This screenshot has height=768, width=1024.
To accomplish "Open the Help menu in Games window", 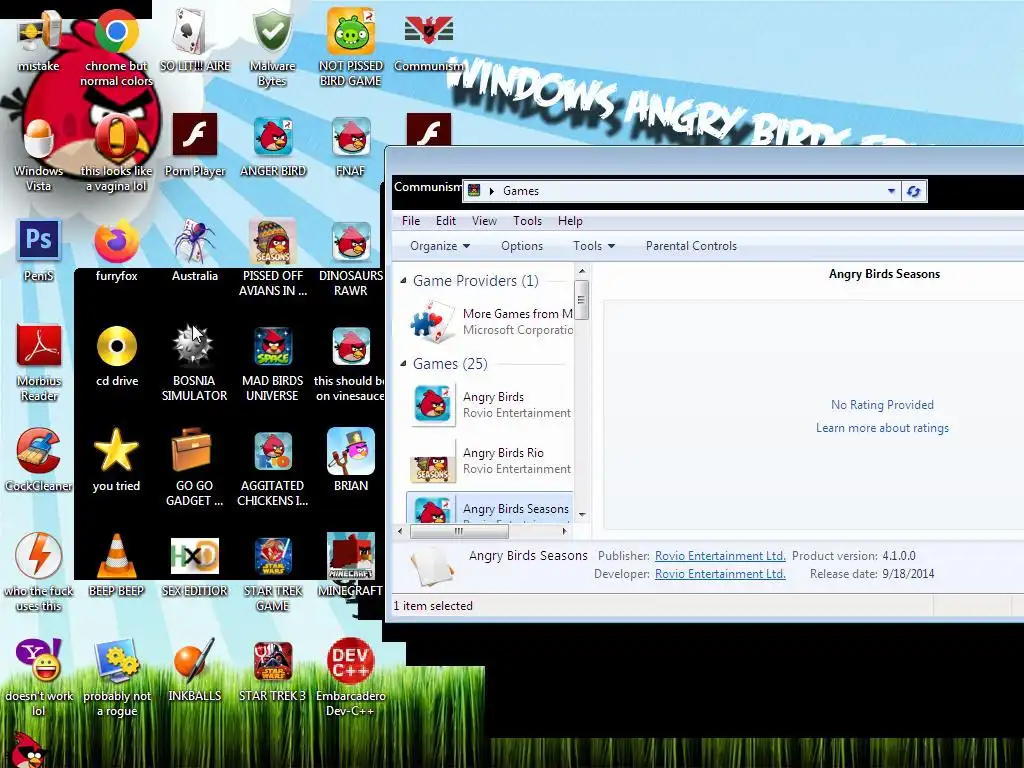I will (x=570, y=221).
